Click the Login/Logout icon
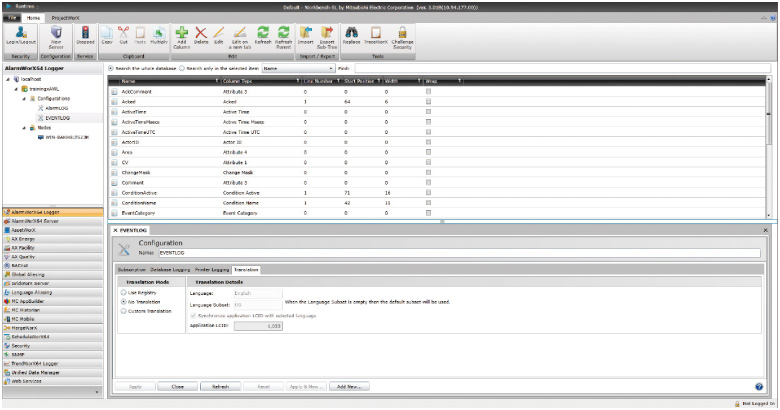 (20, 33)
